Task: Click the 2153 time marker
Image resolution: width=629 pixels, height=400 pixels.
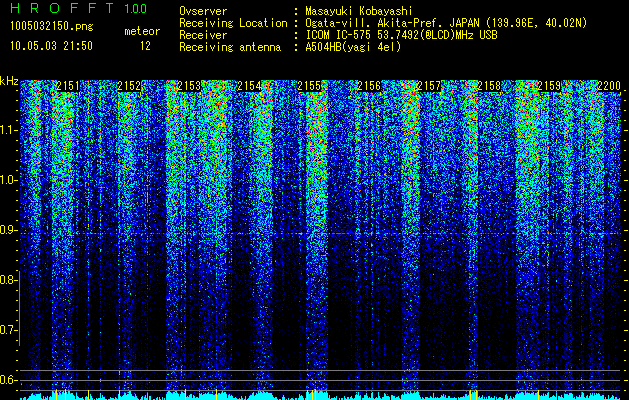Action: 189,86
